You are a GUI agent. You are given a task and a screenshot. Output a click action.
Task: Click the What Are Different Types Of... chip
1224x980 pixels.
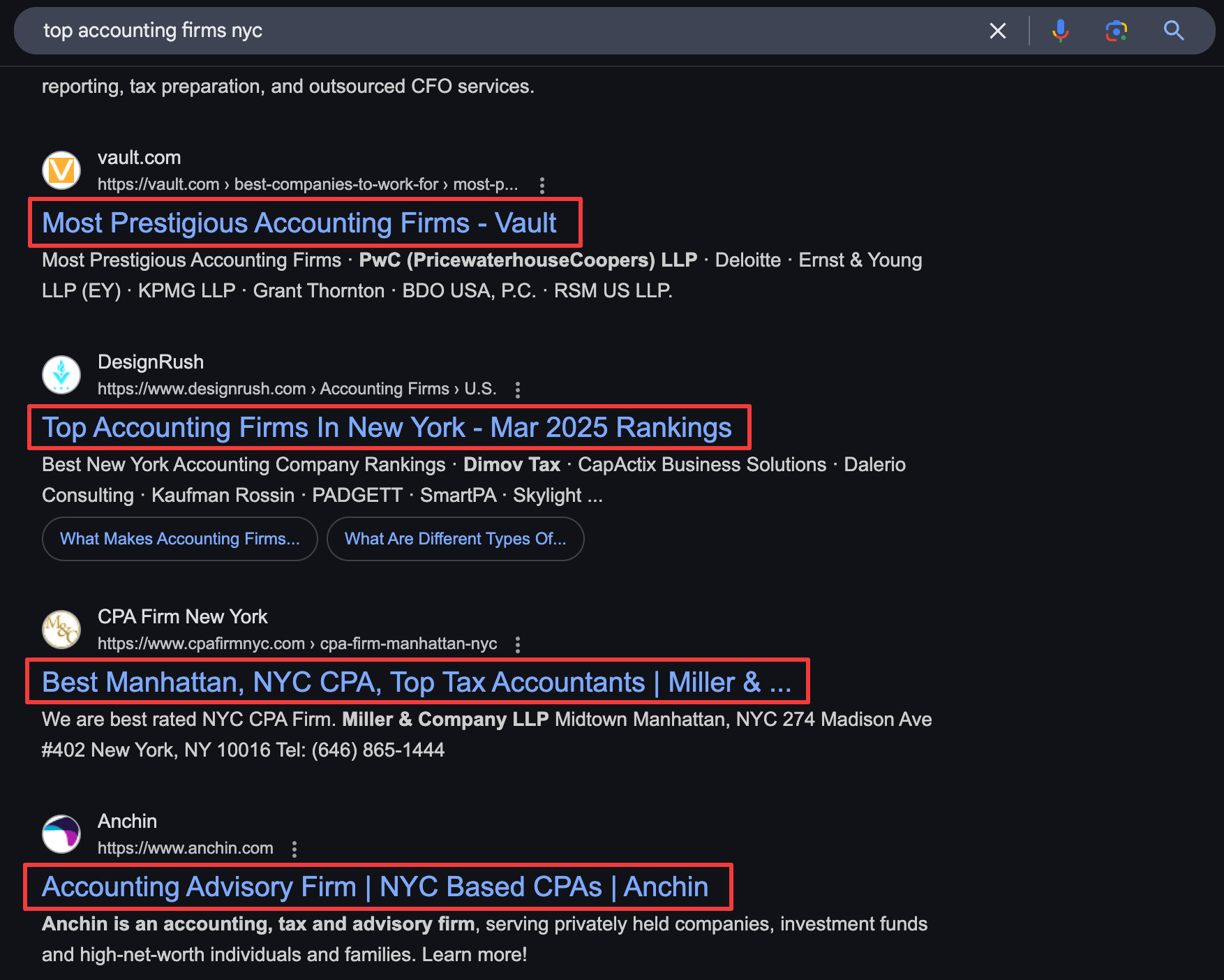tap(456, 539)
